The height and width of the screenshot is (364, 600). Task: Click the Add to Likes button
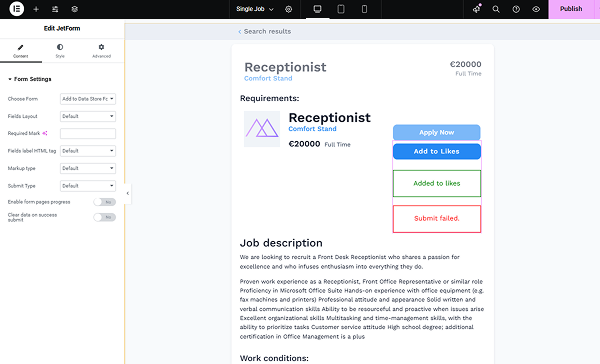click(437, 152)
